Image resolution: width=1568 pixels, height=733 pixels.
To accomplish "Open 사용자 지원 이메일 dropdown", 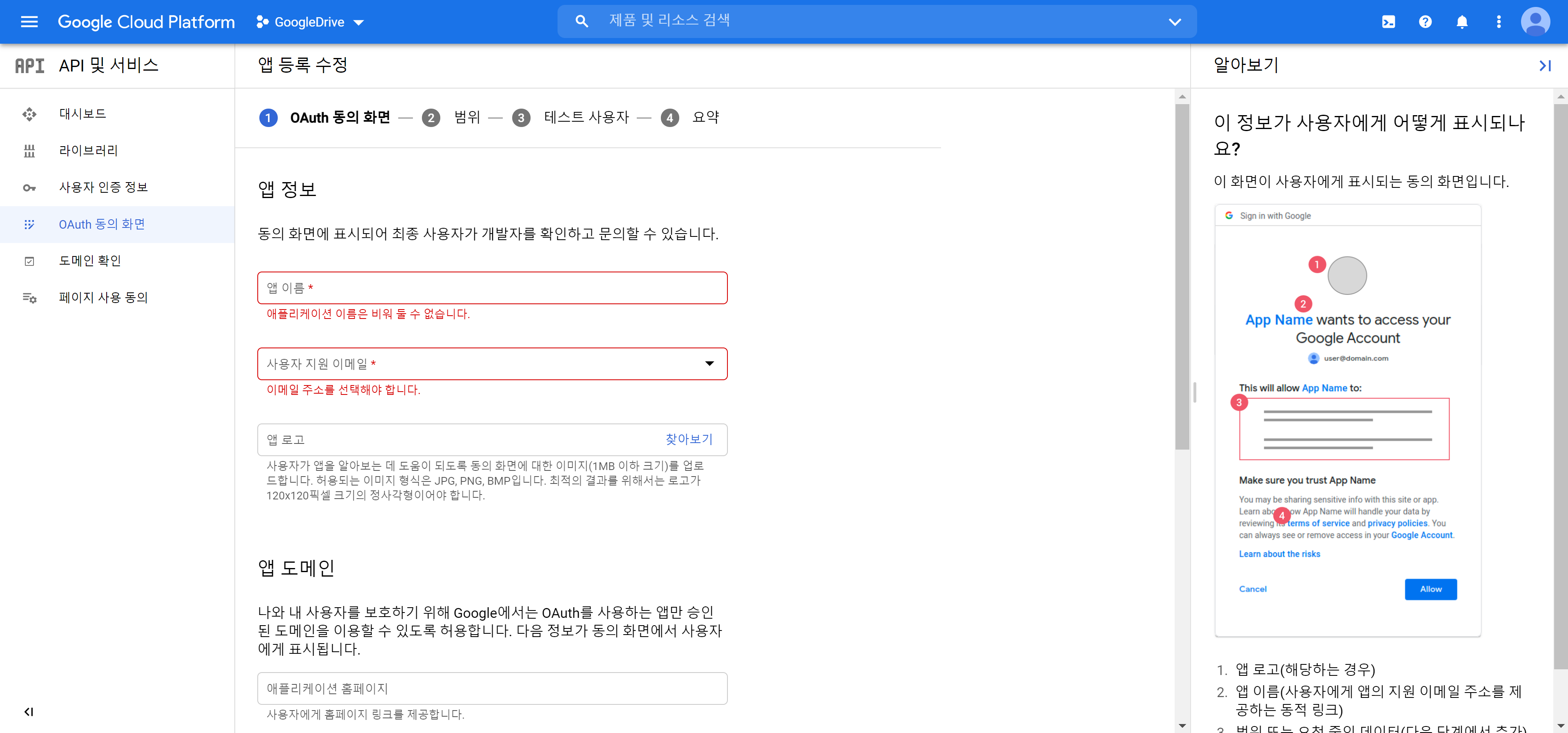I will click(492, 363).
